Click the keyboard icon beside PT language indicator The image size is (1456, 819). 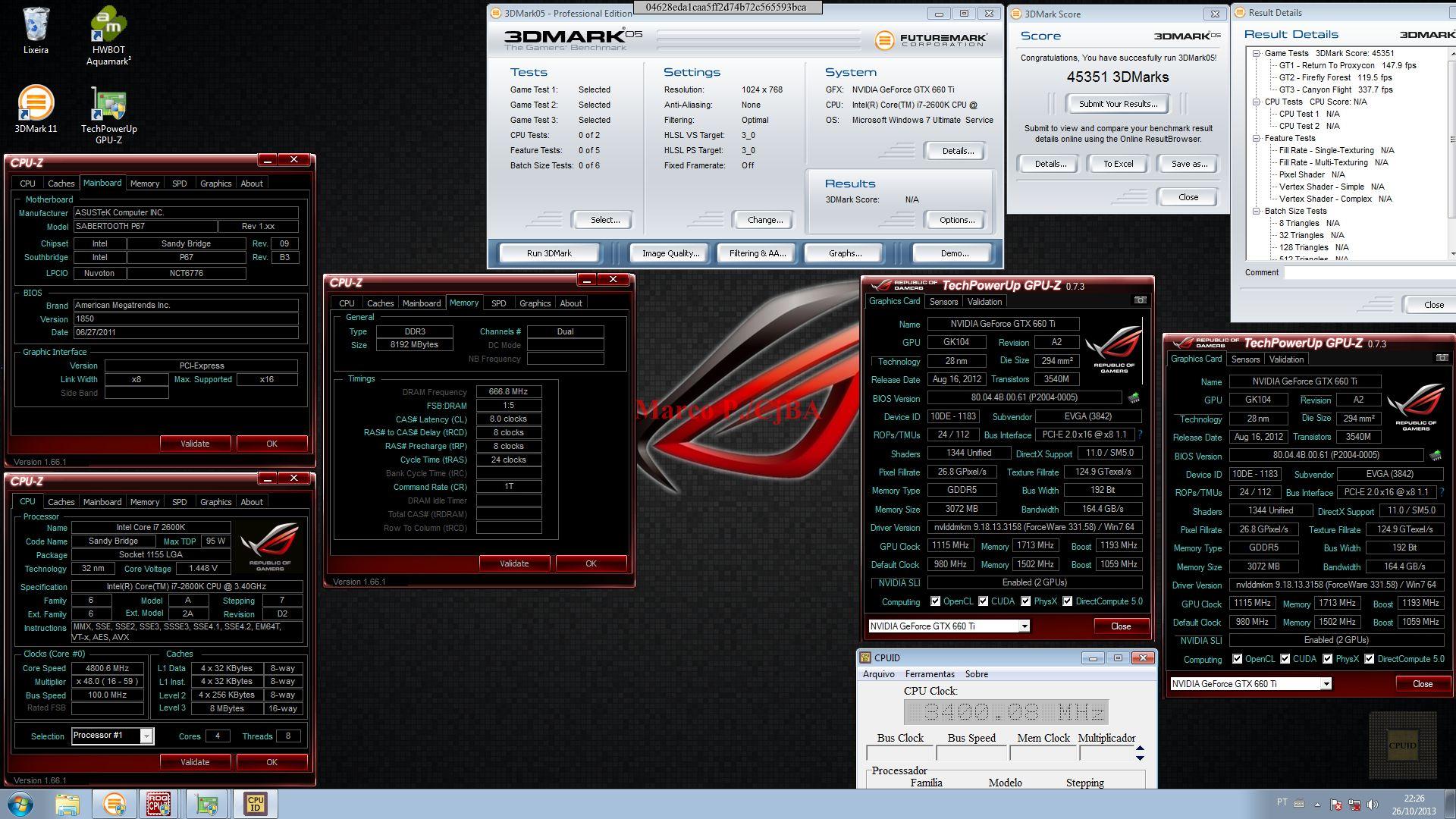[1299, 803]
